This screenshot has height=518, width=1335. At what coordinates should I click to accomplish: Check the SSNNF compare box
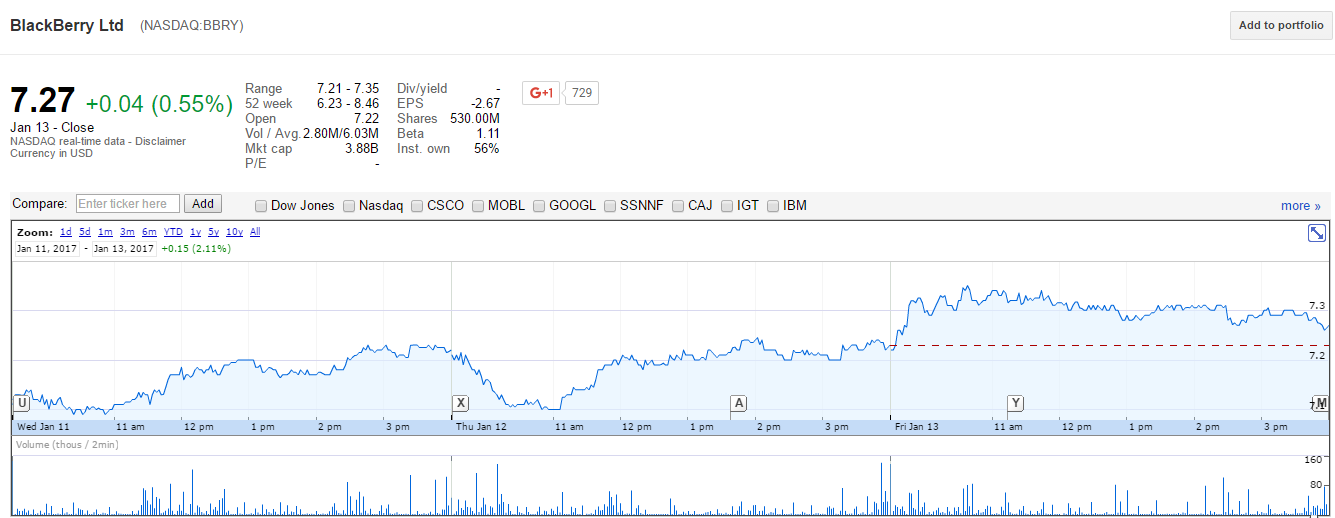tap(610, 206)
